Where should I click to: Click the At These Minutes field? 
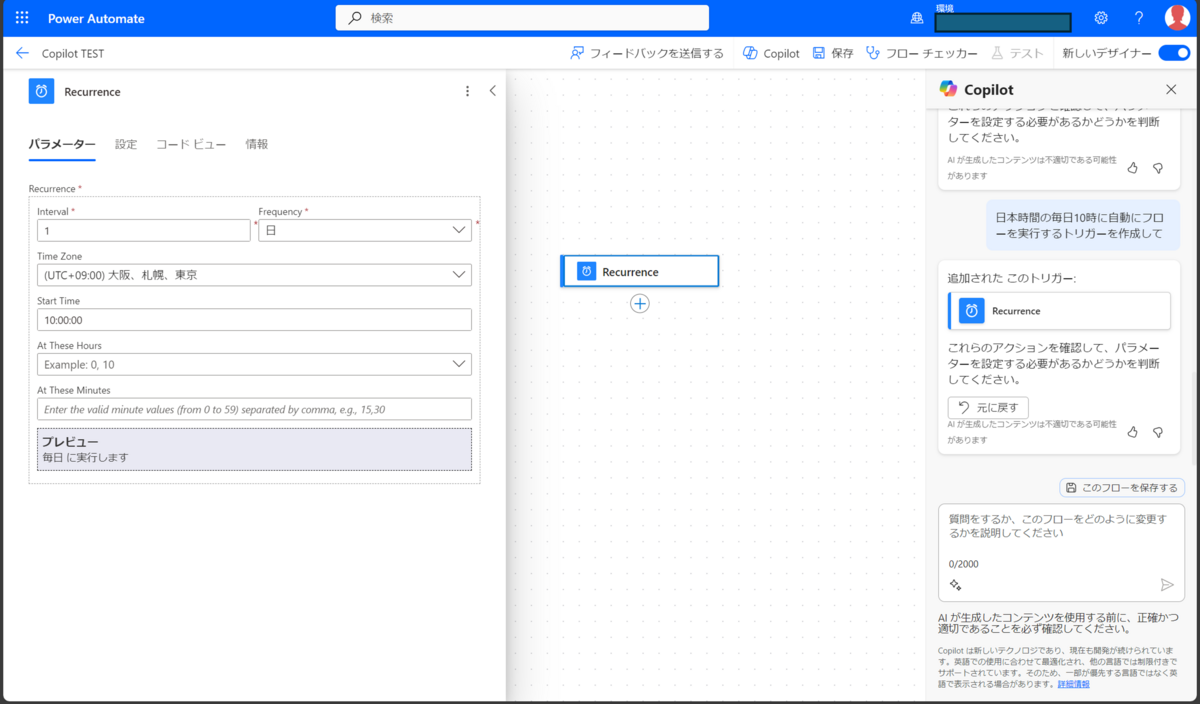coord(254,409)
